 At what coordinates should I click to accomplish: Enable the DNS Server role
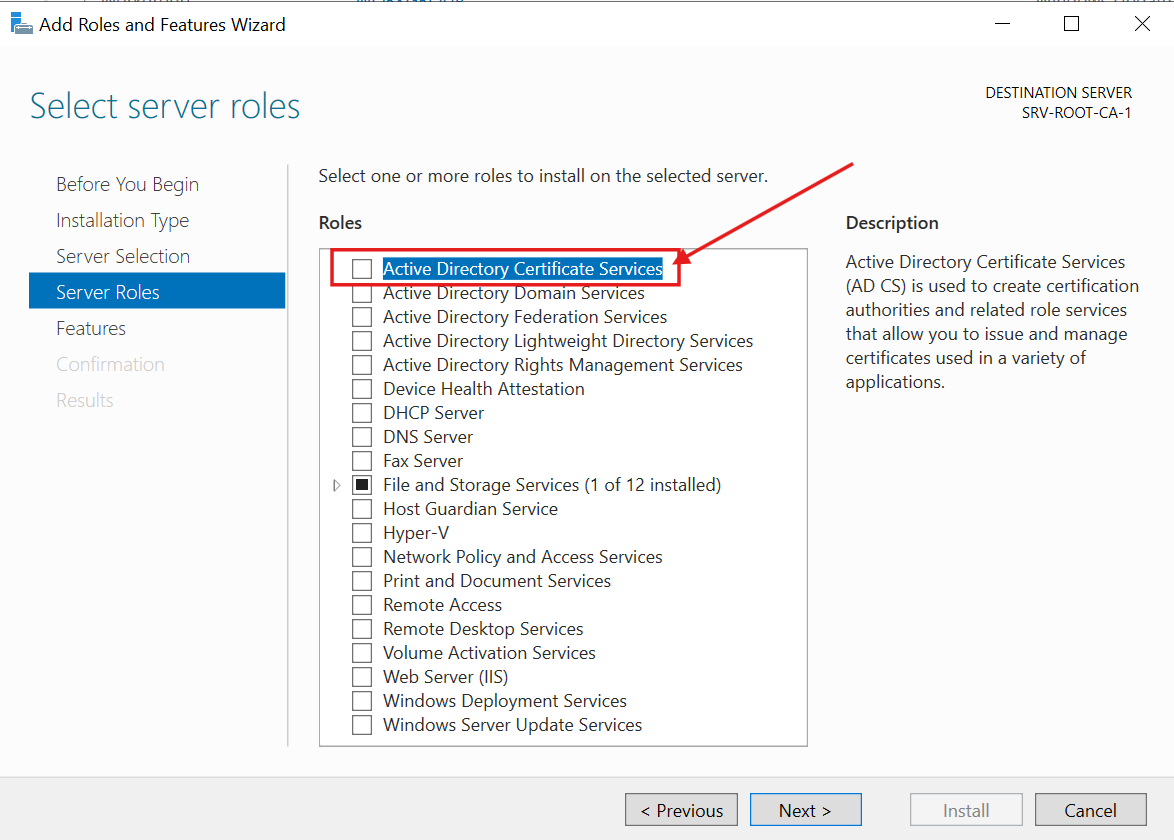pos(362,436)
